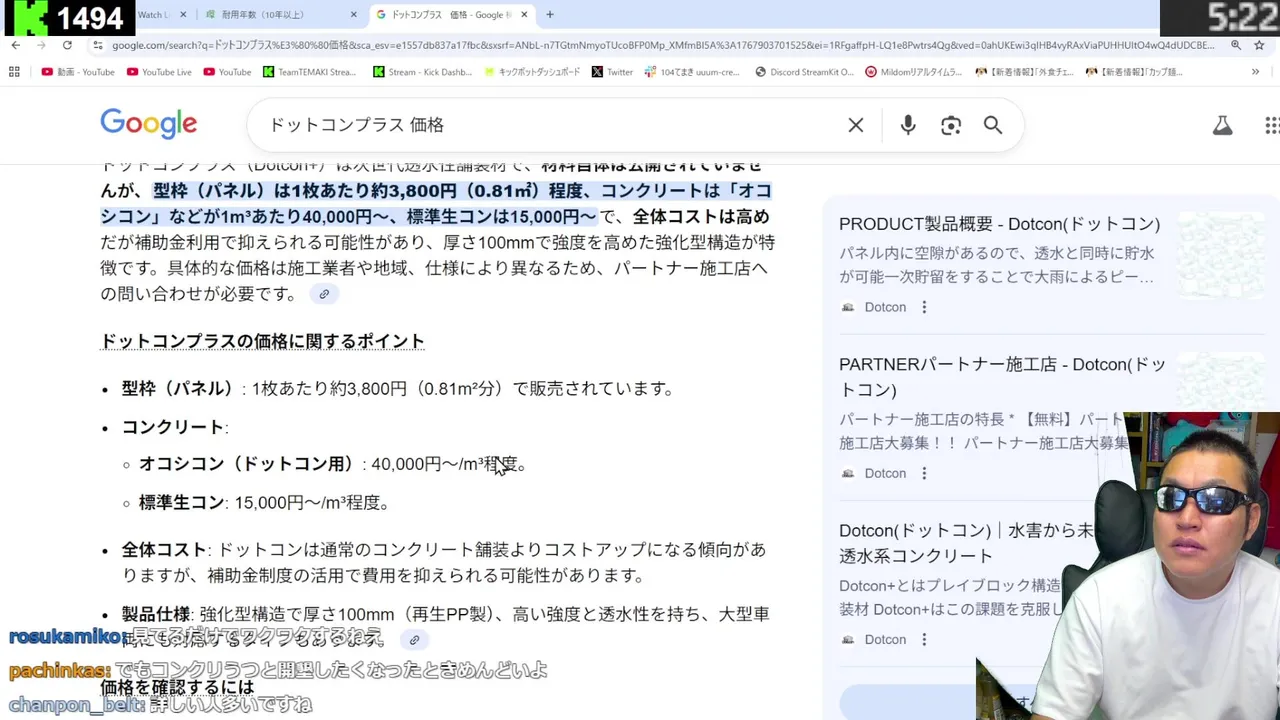This screenshot has height=720, width=1280.
Task: Open the plain YouTube bookmark
Action: tap(227, 72)
